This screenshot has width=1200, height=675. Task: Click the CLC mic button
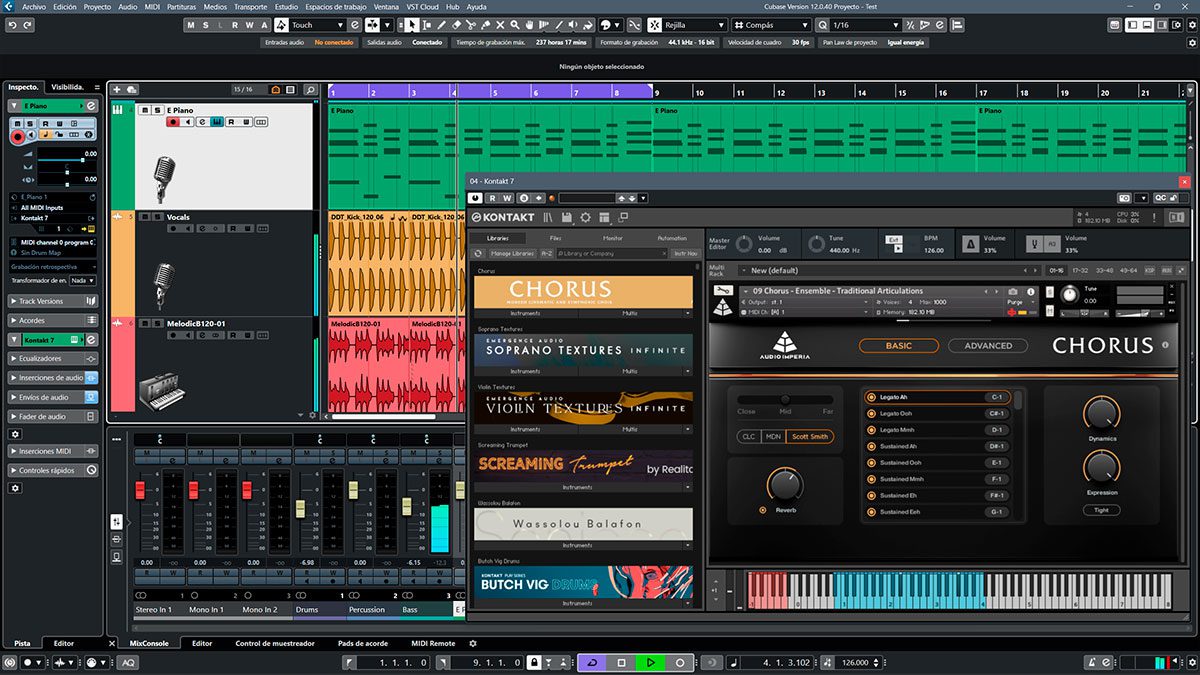pyautogui.click(x=748, y=436)
